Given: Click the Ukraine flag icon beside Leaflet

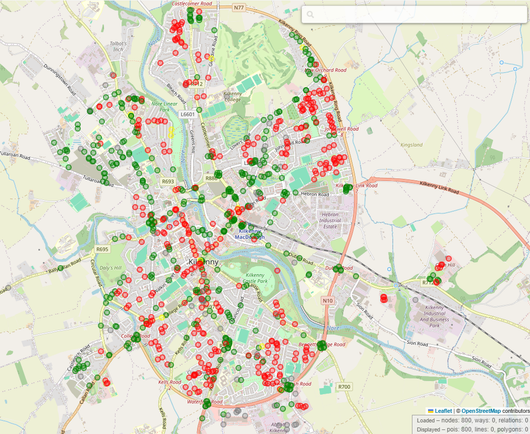Looking at the screenshot, I should 431,411.
